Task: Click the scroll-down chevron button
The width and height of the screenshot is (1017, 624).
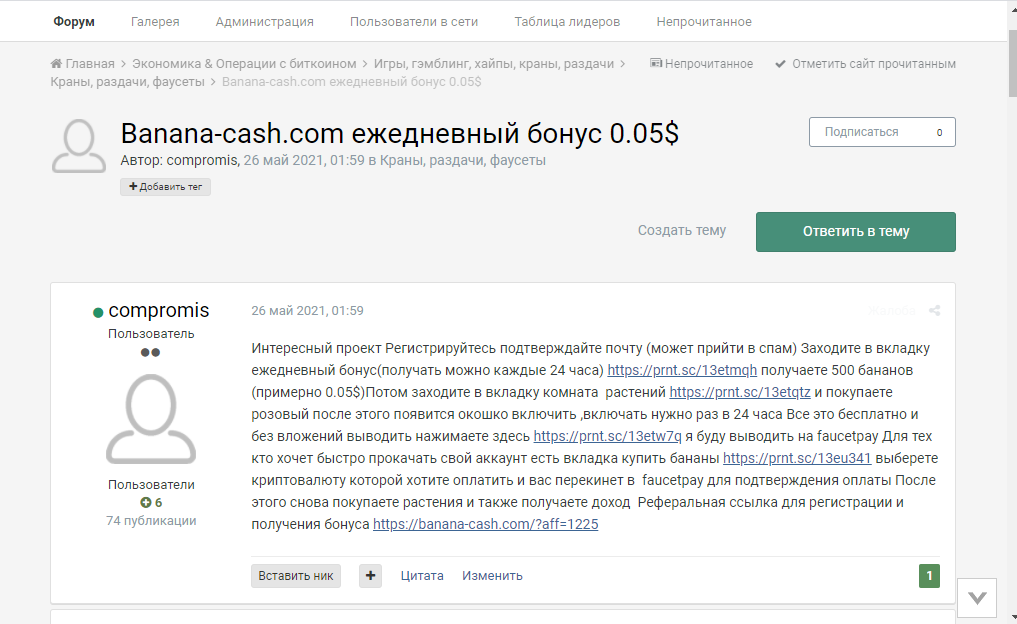Action: coord(977,598)
